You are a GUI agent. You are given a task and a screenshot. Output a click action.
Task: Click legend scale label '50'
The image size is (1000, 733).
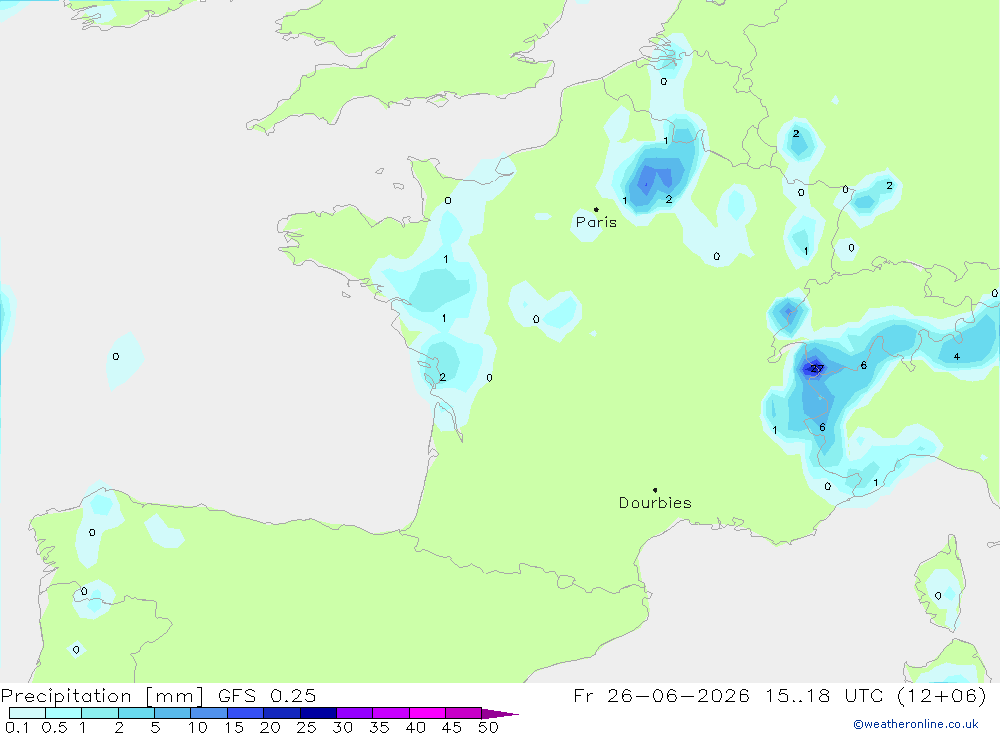488,727
